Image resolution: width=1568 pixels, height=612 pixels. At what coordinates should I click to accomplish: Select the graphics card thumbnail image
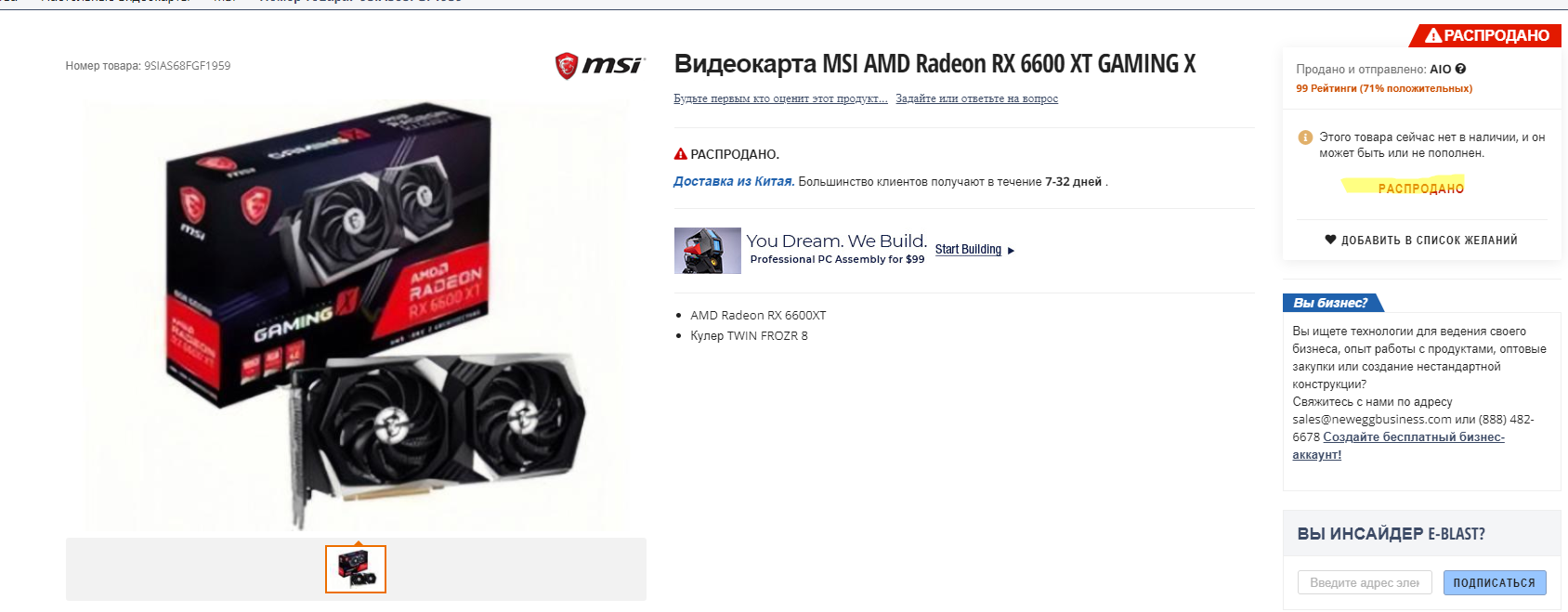(356, 568)
